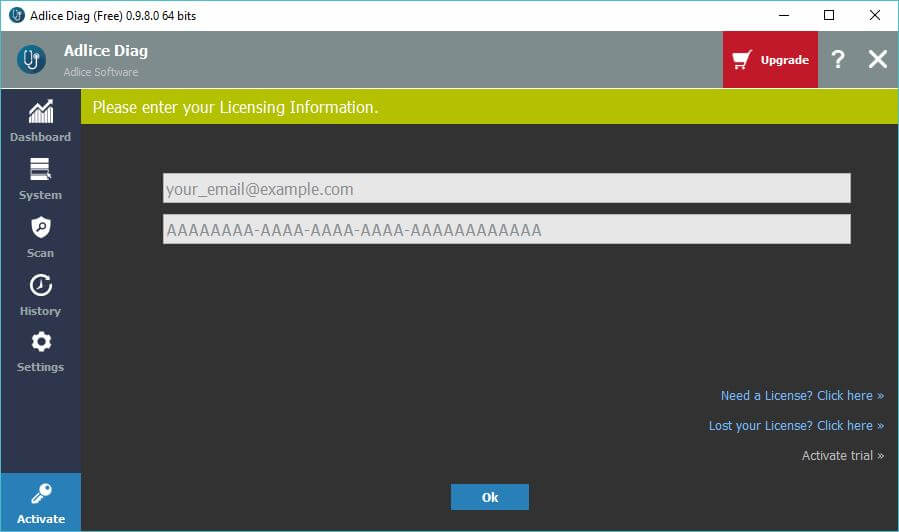Click the title bar application icon
Screen dimensions: 899x532
pos(16,15)
